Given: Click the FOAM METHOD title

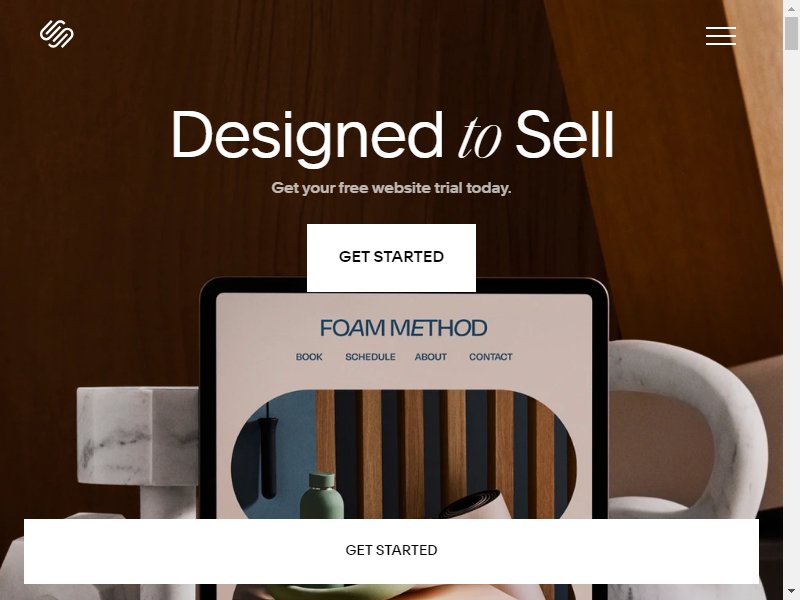Looking at the screenshot, I should [x=403, y=328].
